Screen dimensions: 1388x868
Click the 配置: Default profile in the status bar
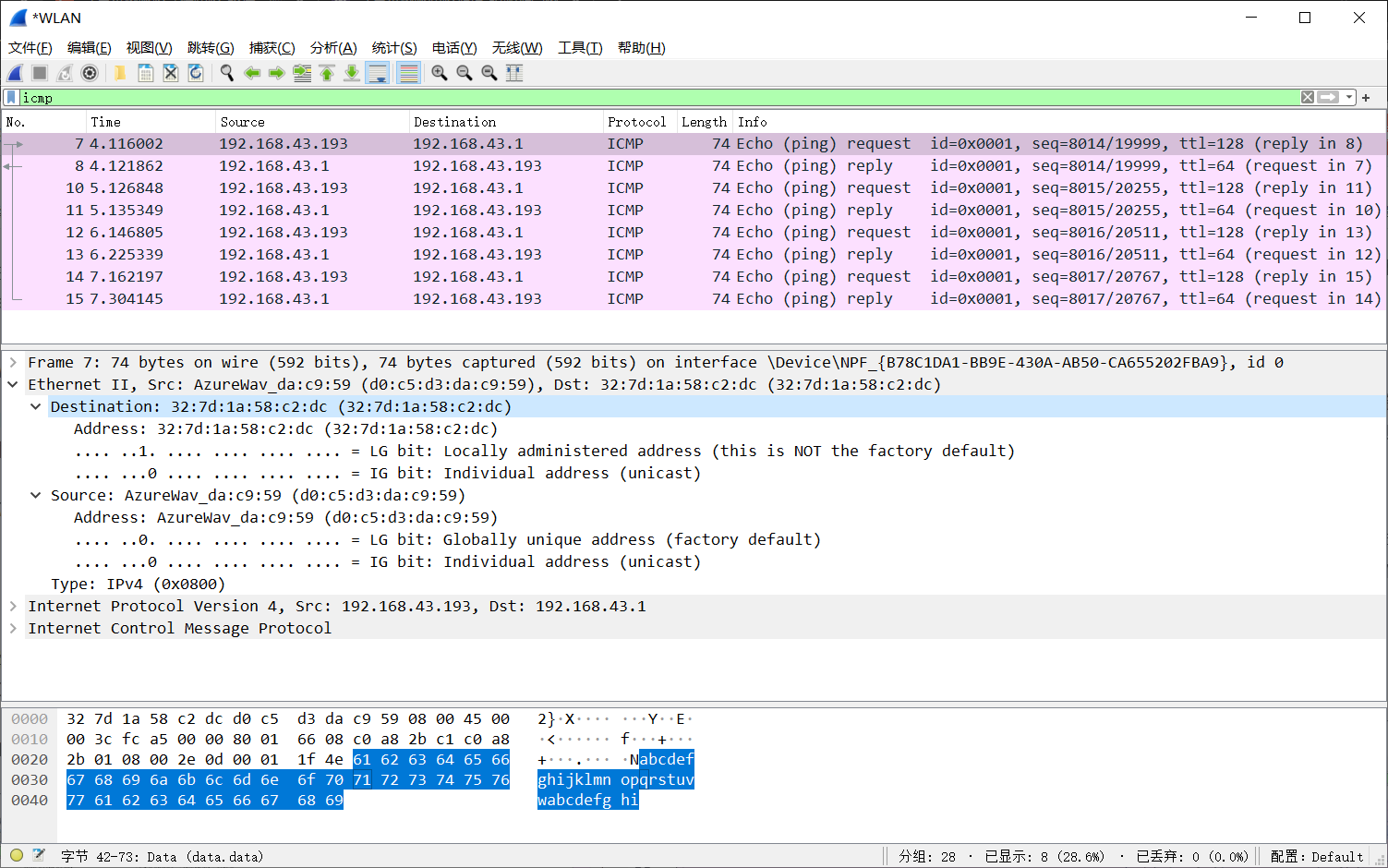pos(1317,857)
